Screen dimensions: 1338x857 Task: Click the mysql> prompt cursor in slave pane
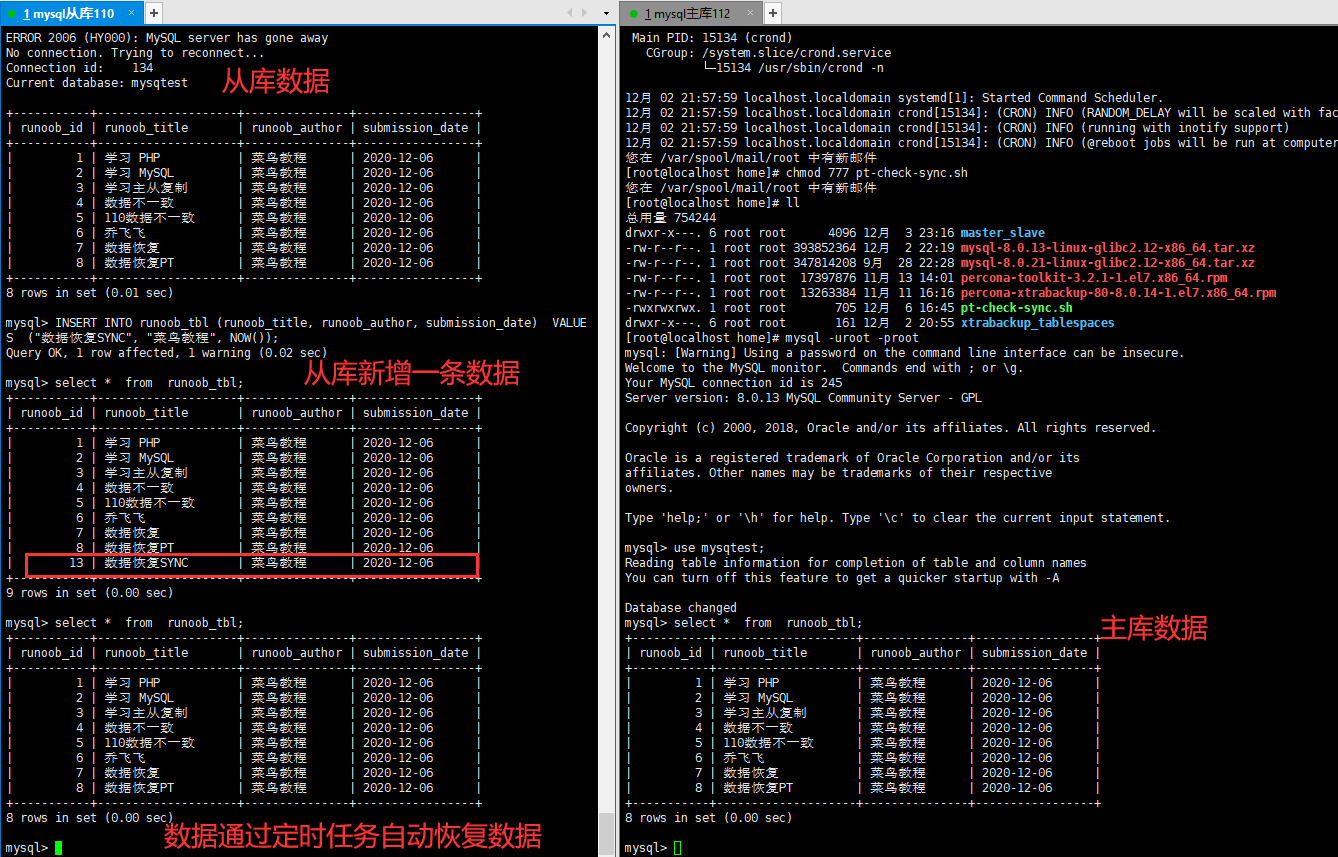(x=58, y=848)
